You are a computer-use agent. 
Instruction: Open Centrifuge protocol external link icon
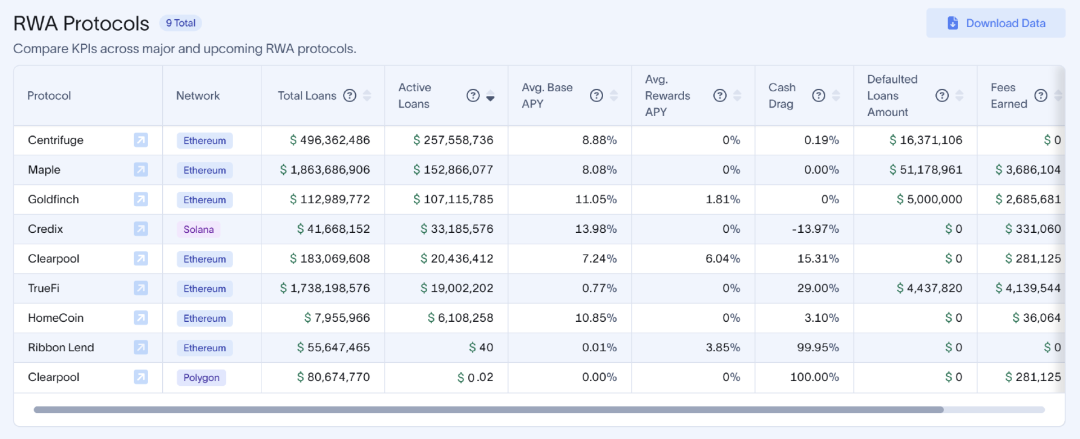[141, 141]
